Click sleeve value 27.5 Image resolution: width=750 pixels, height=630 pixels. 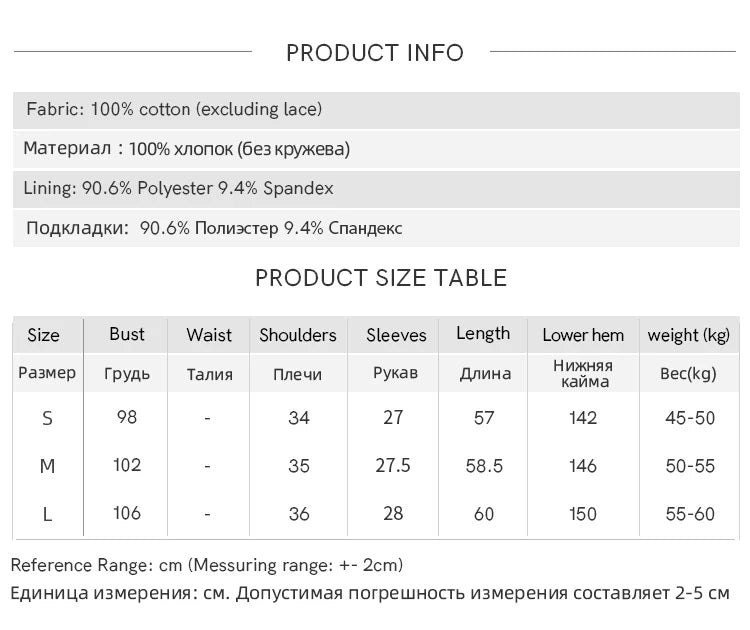(x=393, y=465)
